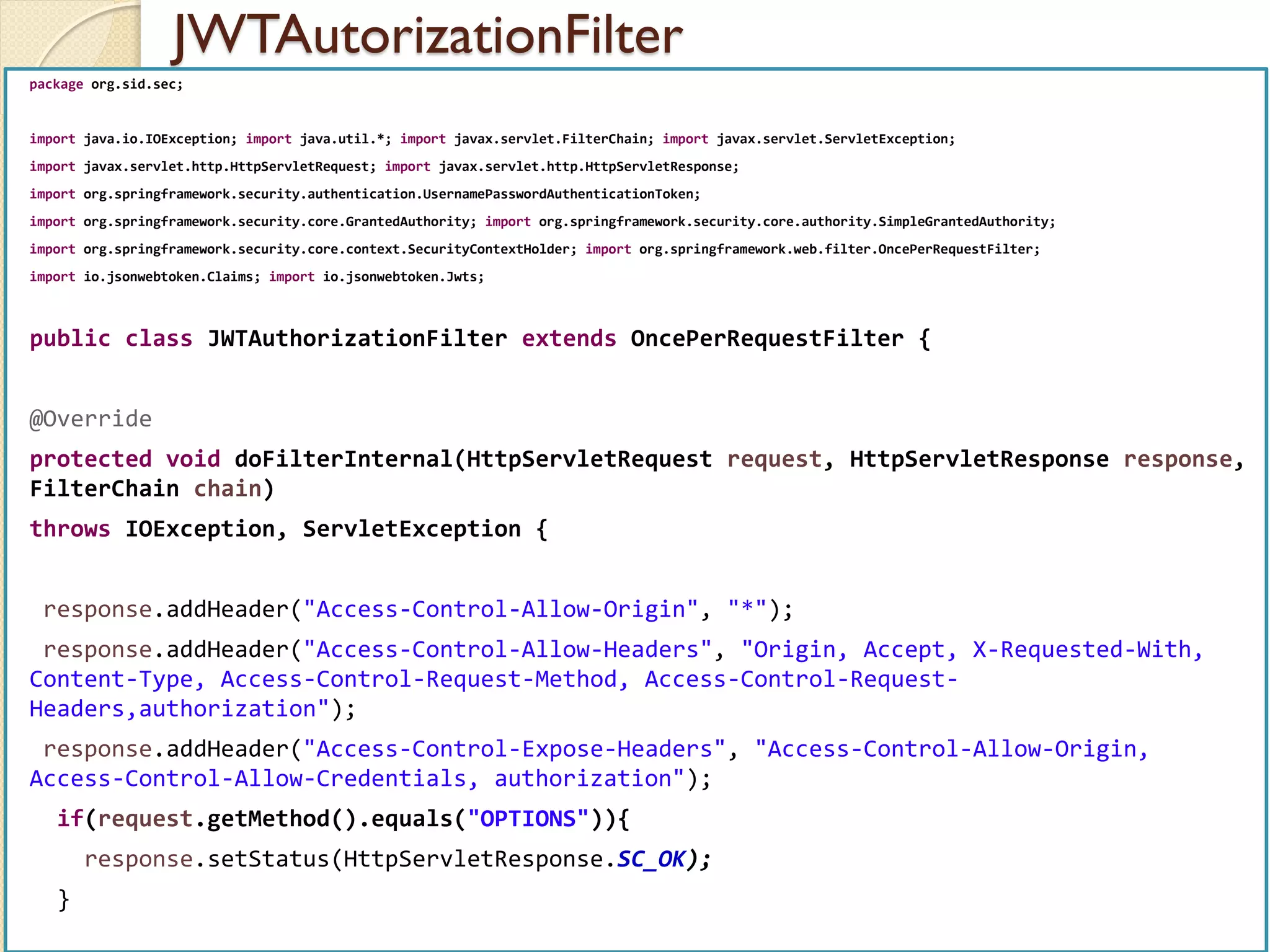1270x952 pixels.
Task: Click the SimpleGrantedAuthority import statement
Action: 770,222
